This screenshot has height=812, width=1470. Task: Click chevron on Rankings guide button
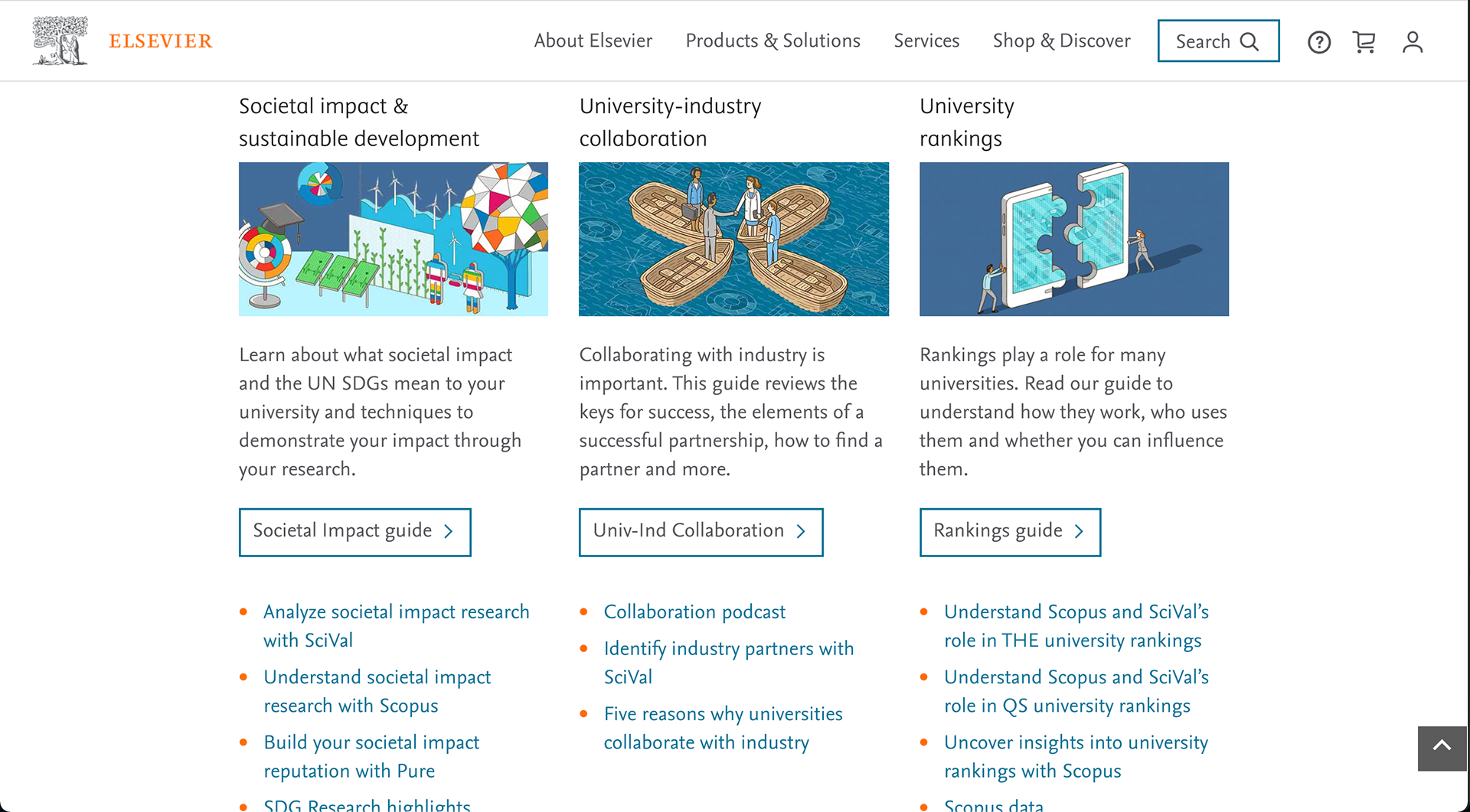(1079, 532)
